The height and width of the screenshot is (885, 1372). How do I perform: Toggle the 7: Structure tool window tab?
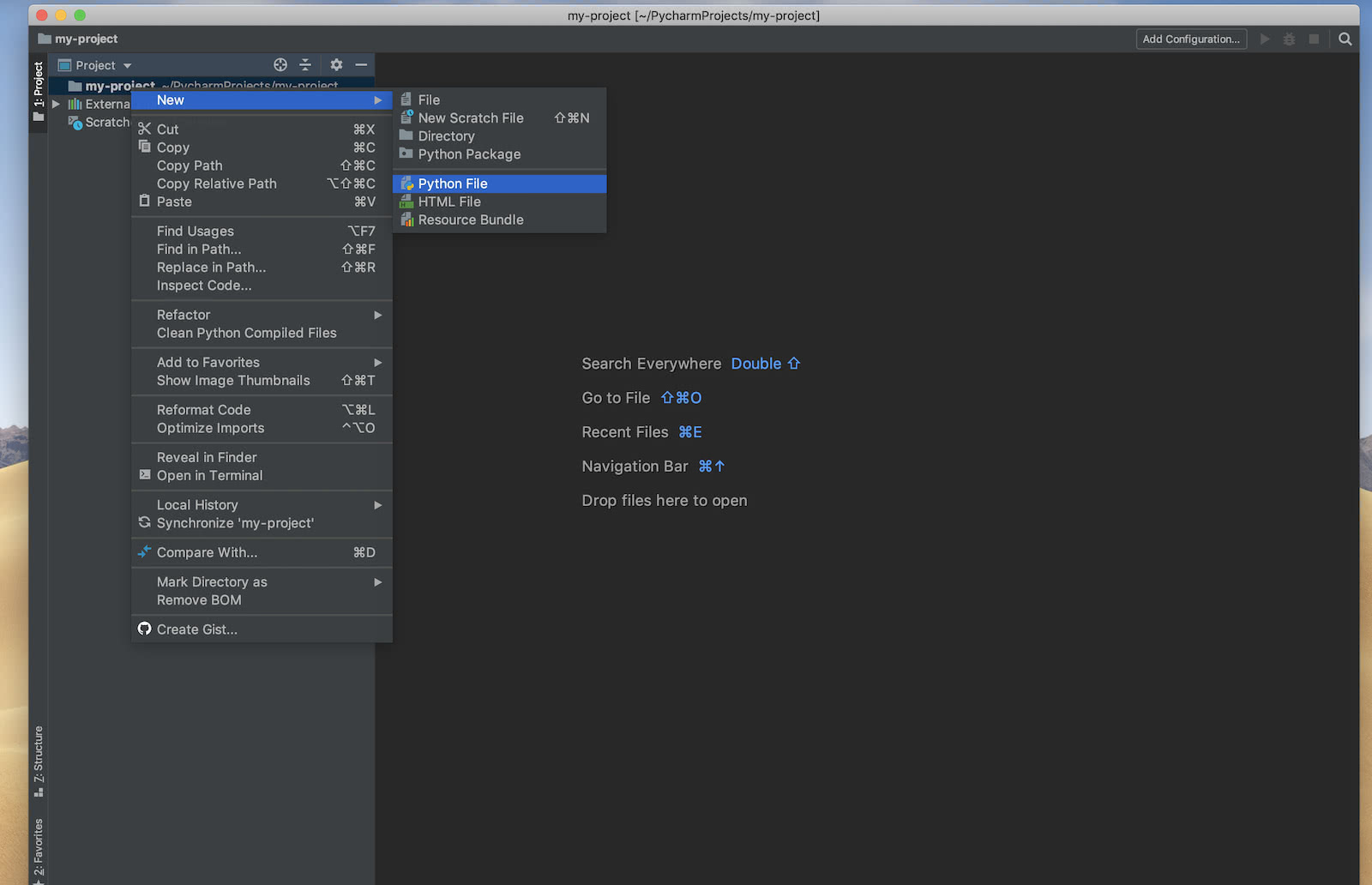(39, 760)
